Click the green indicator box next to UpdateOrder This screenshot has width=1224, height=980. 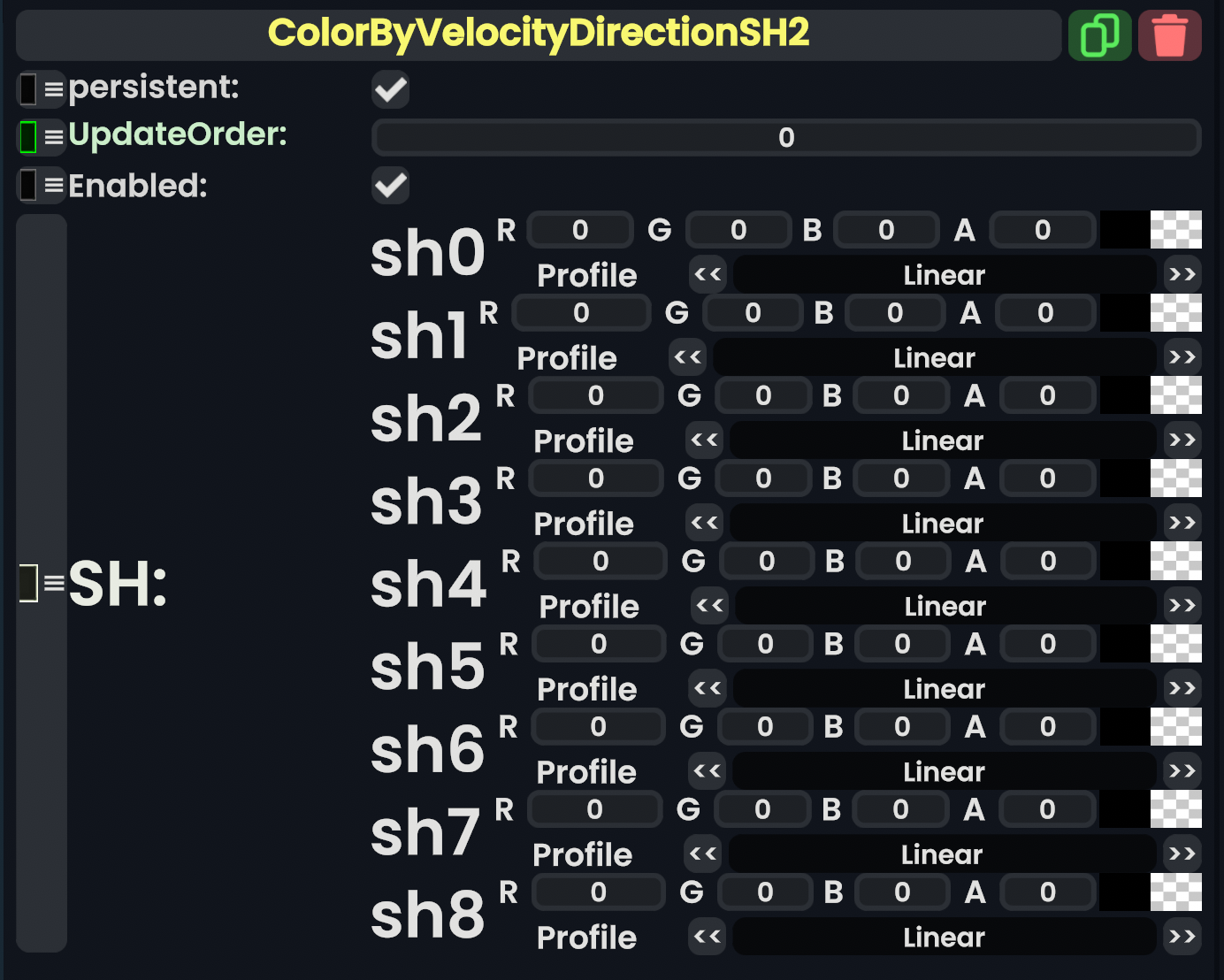click(28, 137)
